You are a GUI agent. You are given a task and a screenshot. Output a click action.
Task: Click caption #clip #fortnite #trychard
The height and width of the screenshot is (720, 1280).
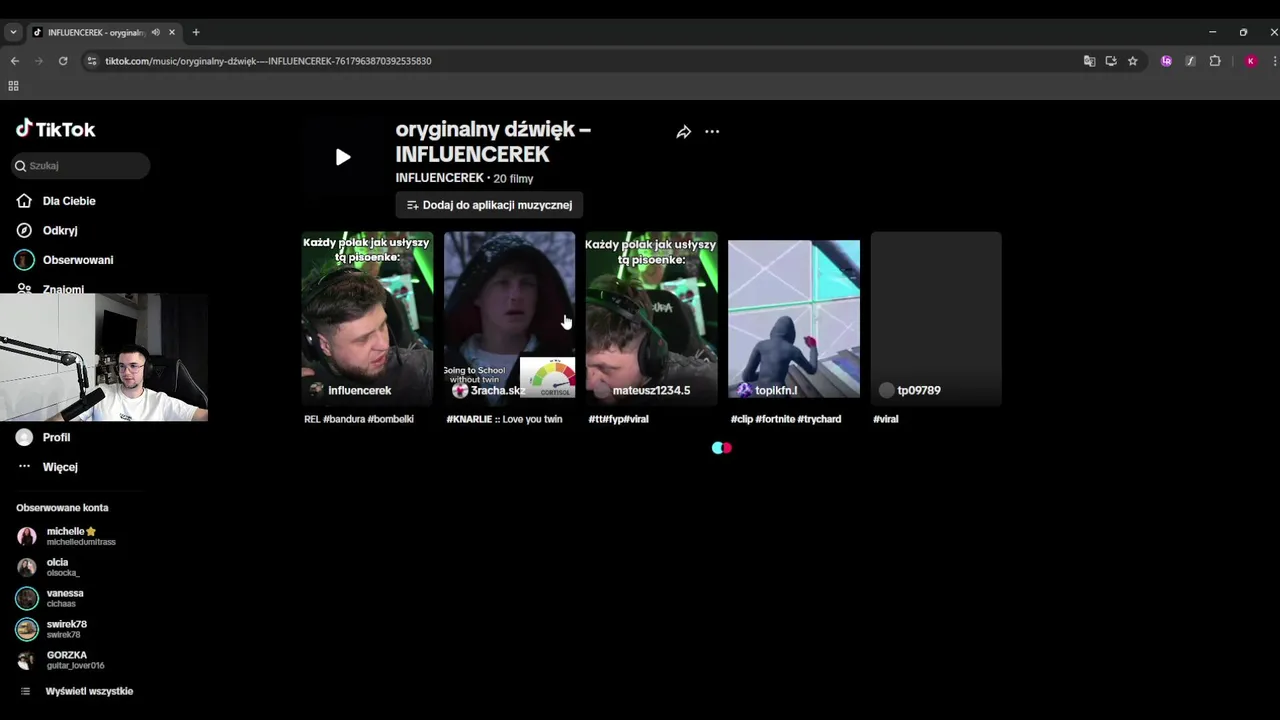[786, 419]
